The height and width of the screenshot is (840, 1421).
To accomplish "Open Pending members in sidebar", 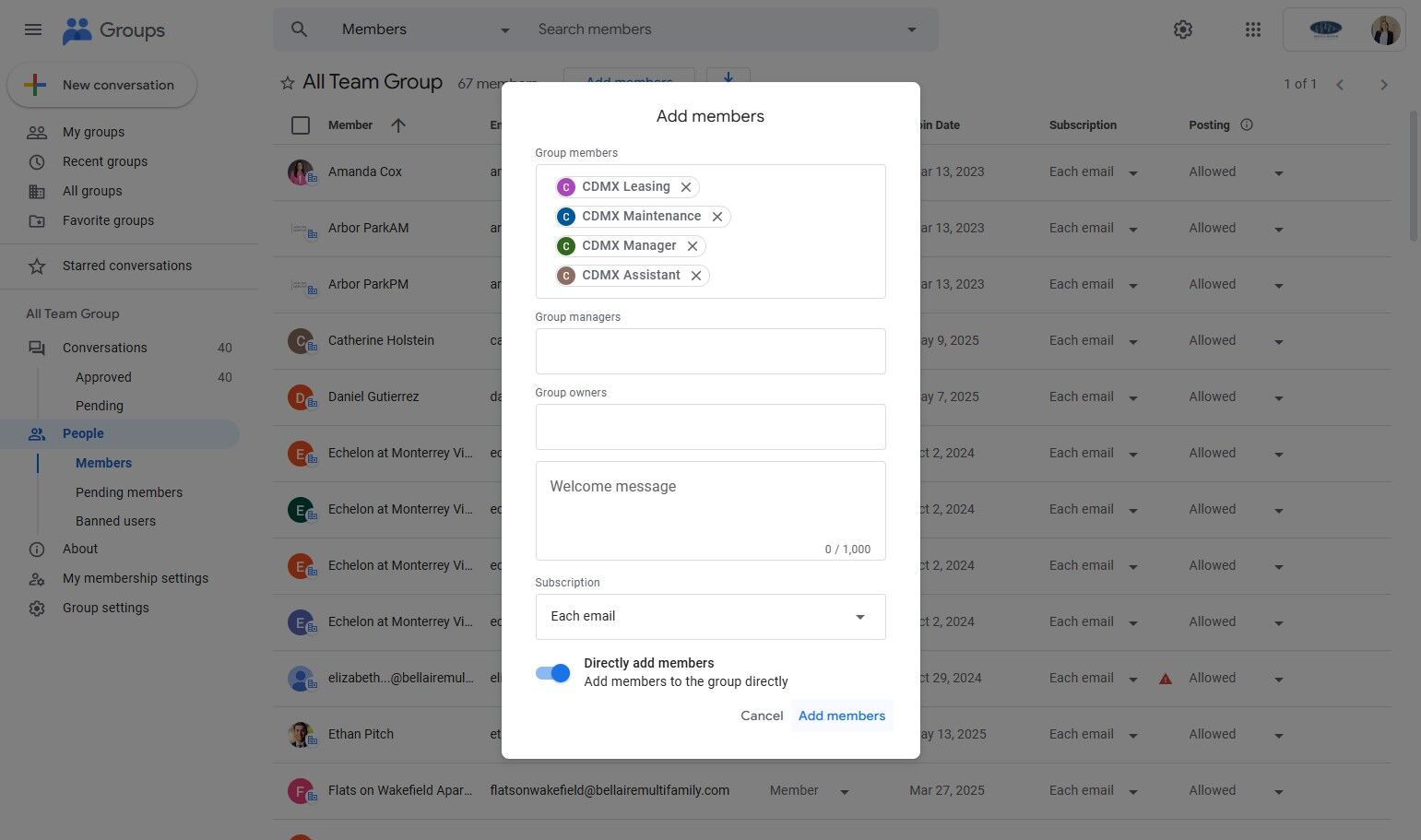I will [129, 492].
